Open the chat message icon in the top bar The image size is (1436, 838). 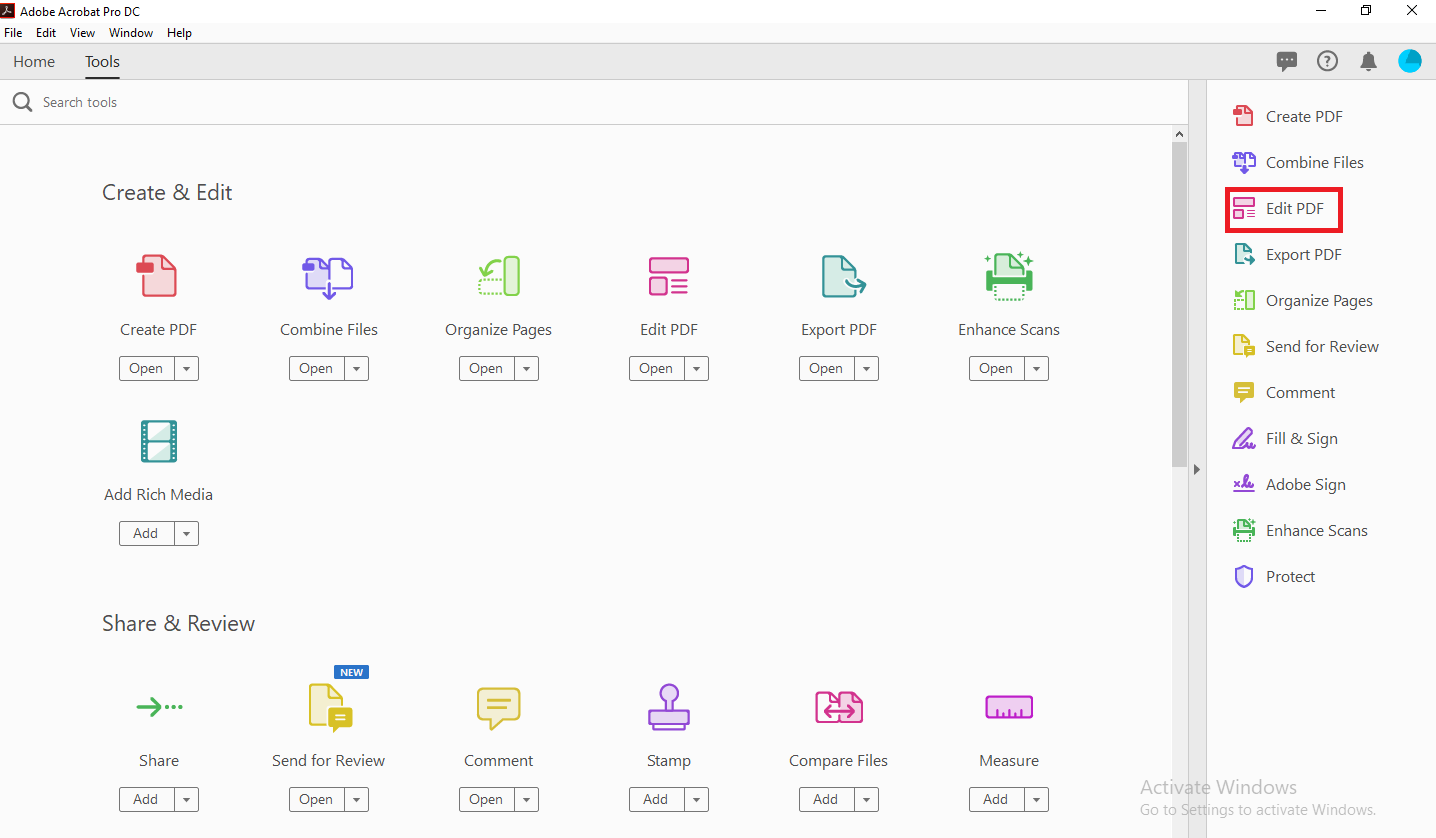pos(1287,61)
